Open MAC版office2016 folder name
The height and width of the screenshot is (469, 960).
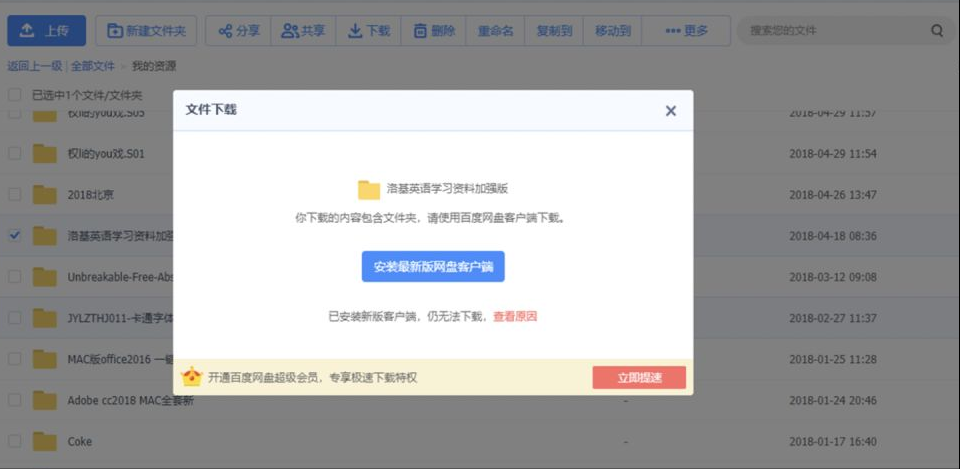coord(120,359)
